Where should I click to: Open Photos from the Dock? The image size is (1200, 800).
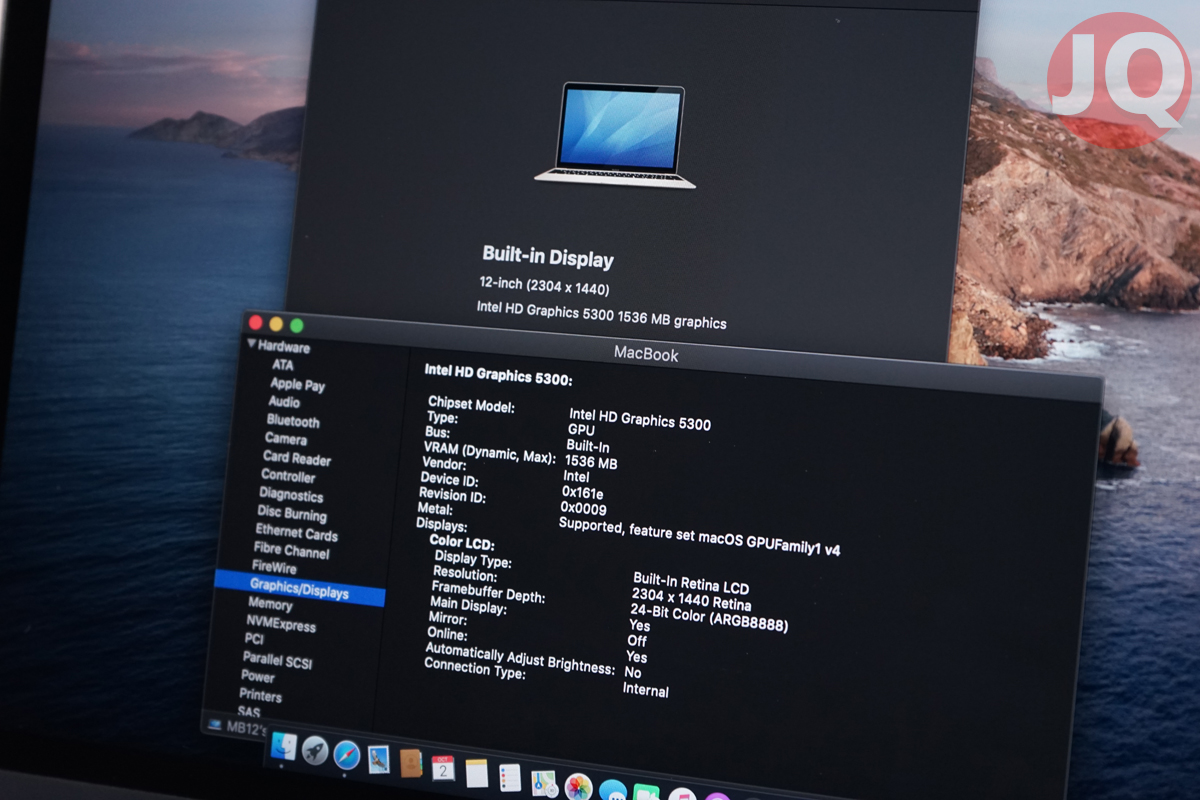[x=579, y=787]
